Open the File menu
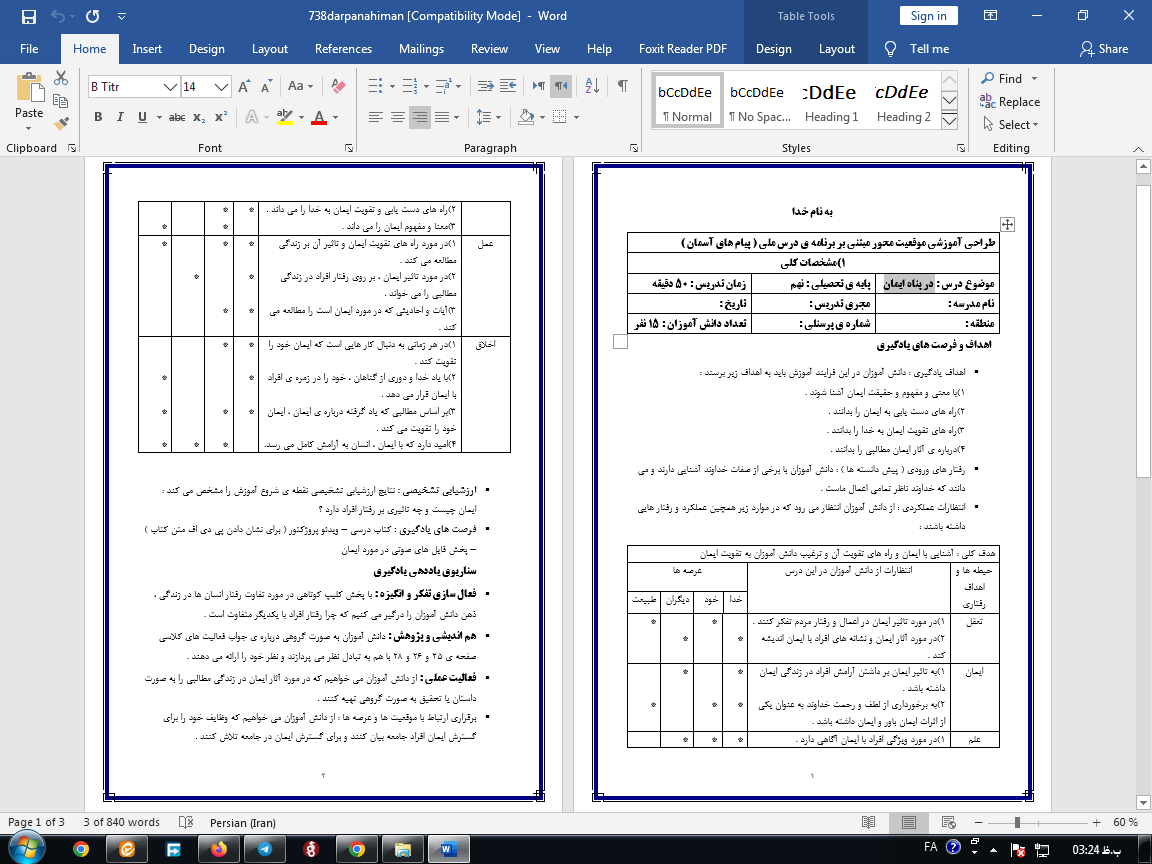This screenshot has width=1152, height=864. pos(29,49)
